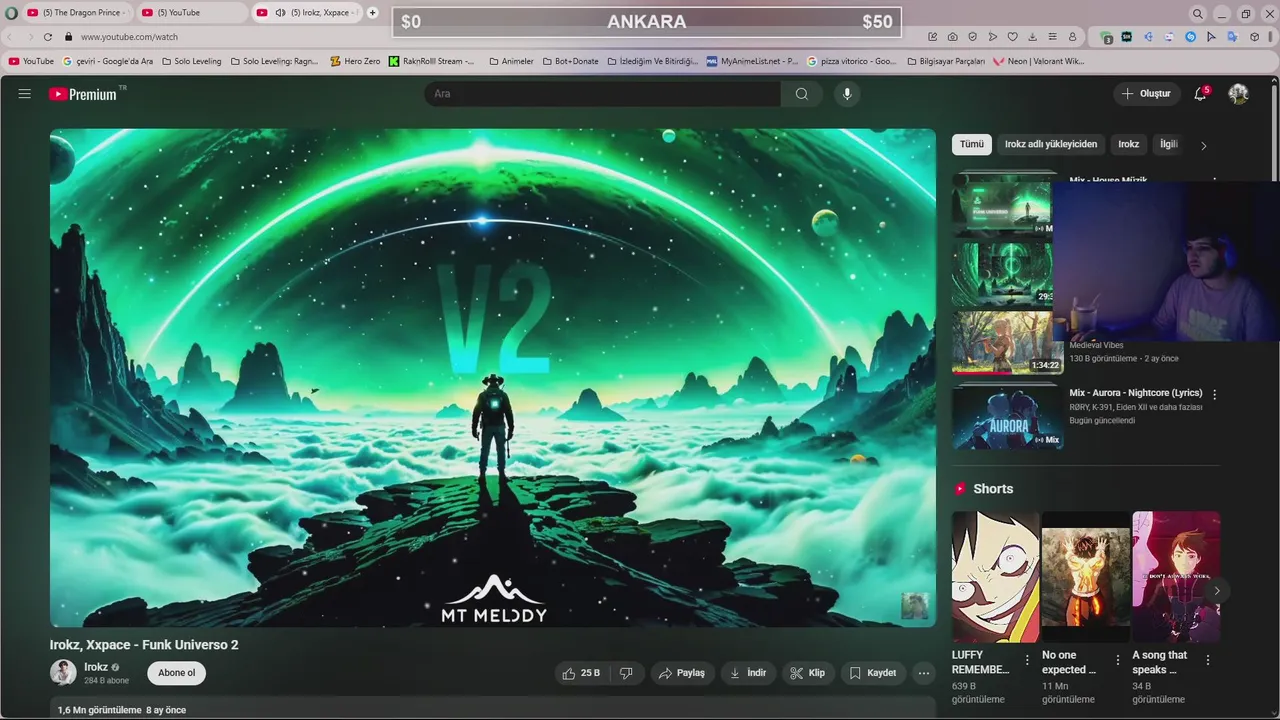1280x720 pixels.
Task: Open the Hero Zero bookmark
Action: pyautogui.click(x=355, y=61)
